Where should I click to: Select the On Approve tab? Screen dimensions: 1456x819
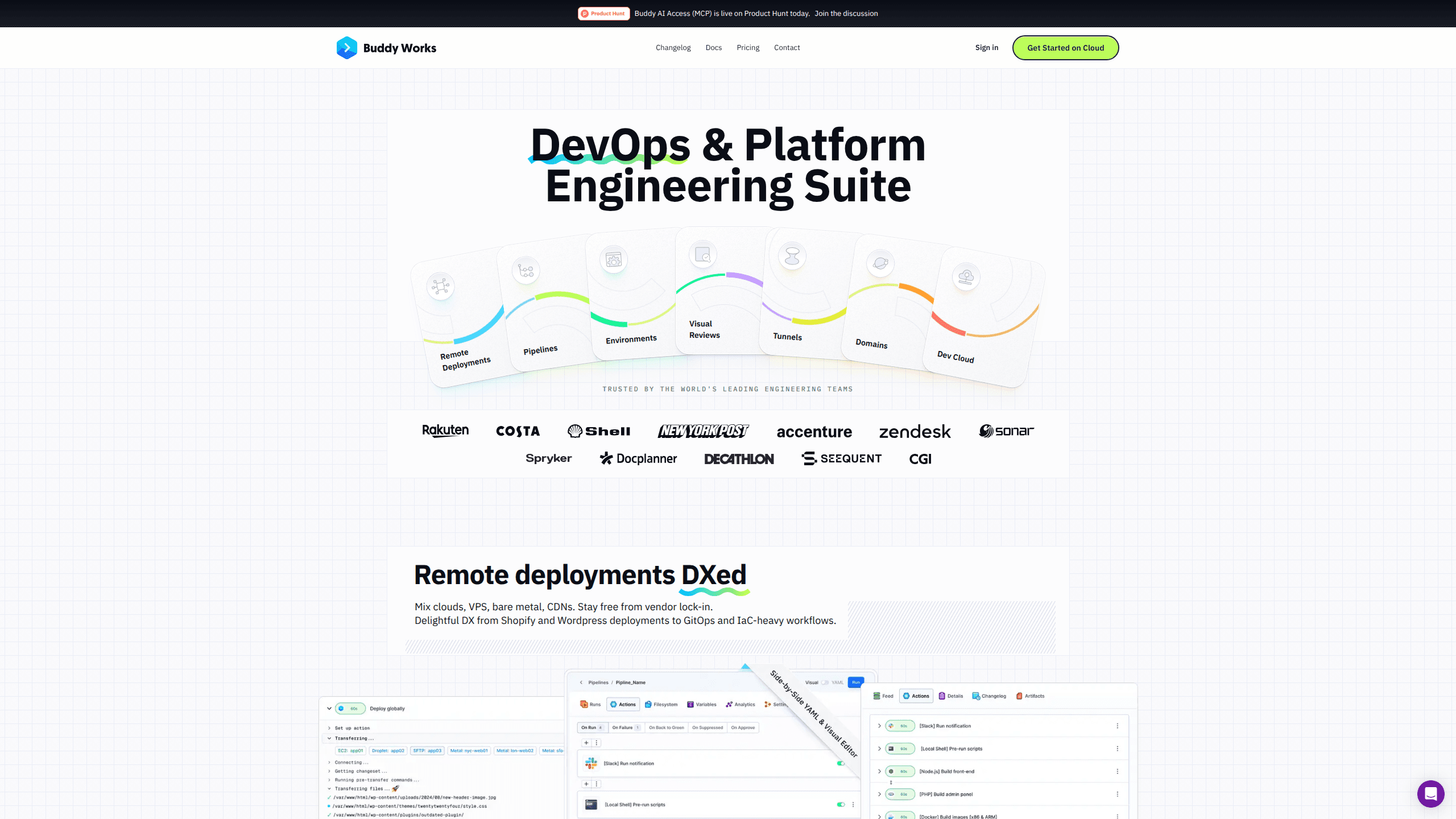point(743,727)
